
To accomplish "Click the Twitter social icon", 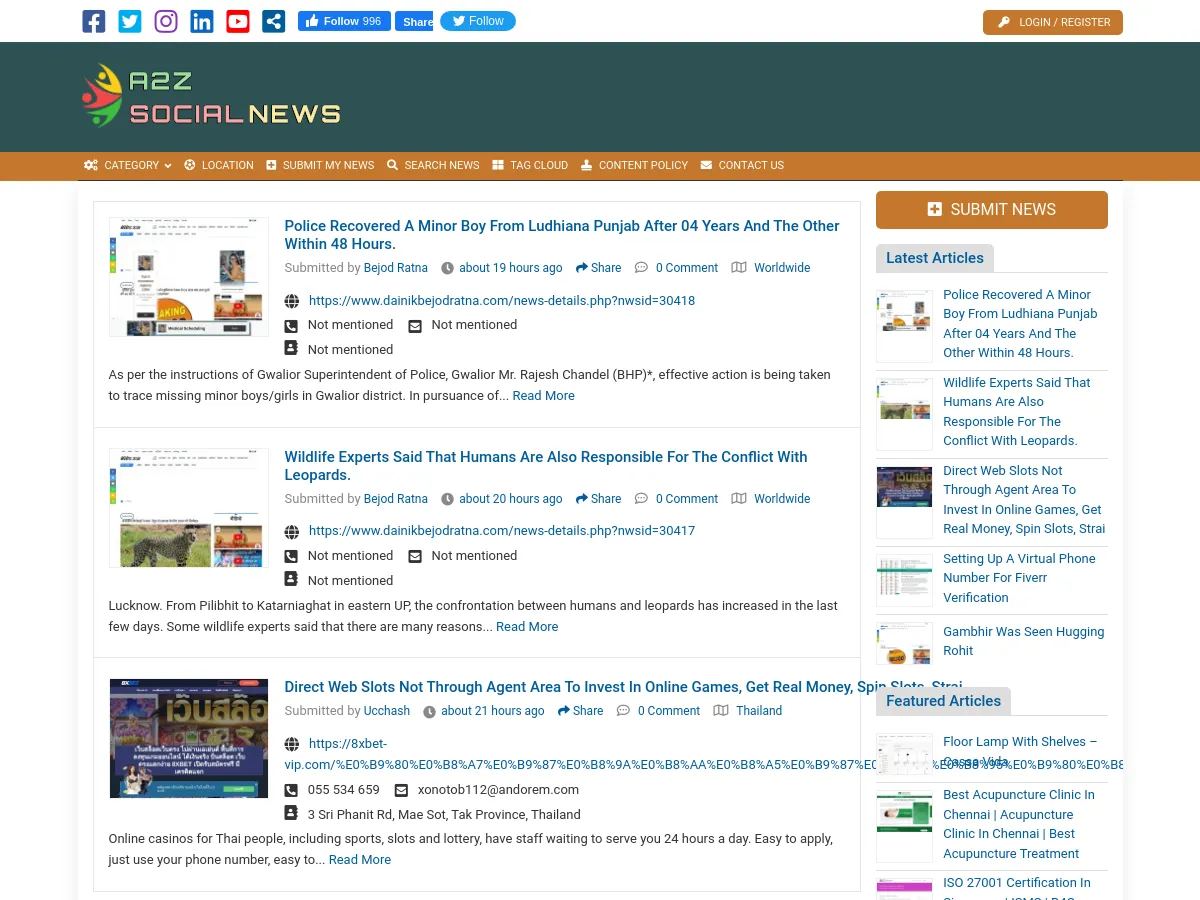I will coord(129,21).
